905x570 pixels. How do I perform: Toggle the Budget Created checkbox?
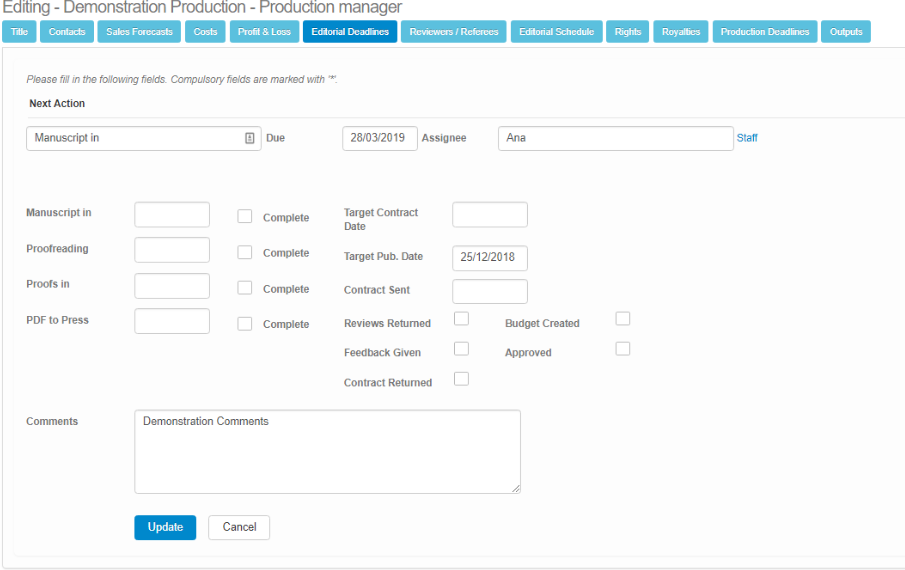[622, 319]
